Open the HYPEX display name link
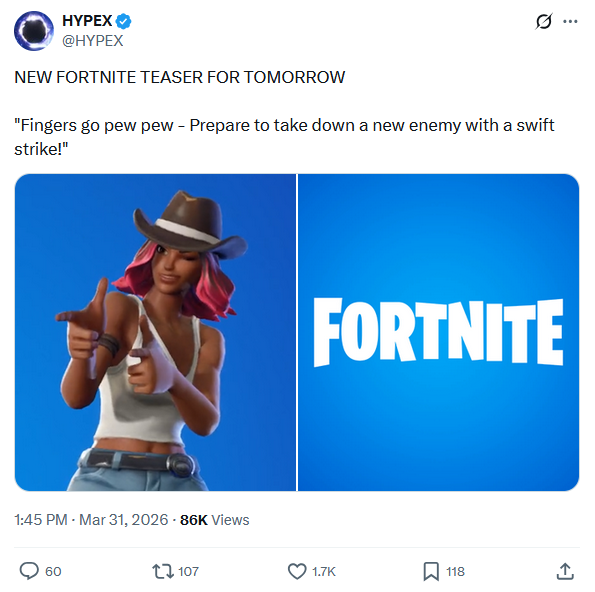Viewport: 595px width, 592px height. point(87,21)
